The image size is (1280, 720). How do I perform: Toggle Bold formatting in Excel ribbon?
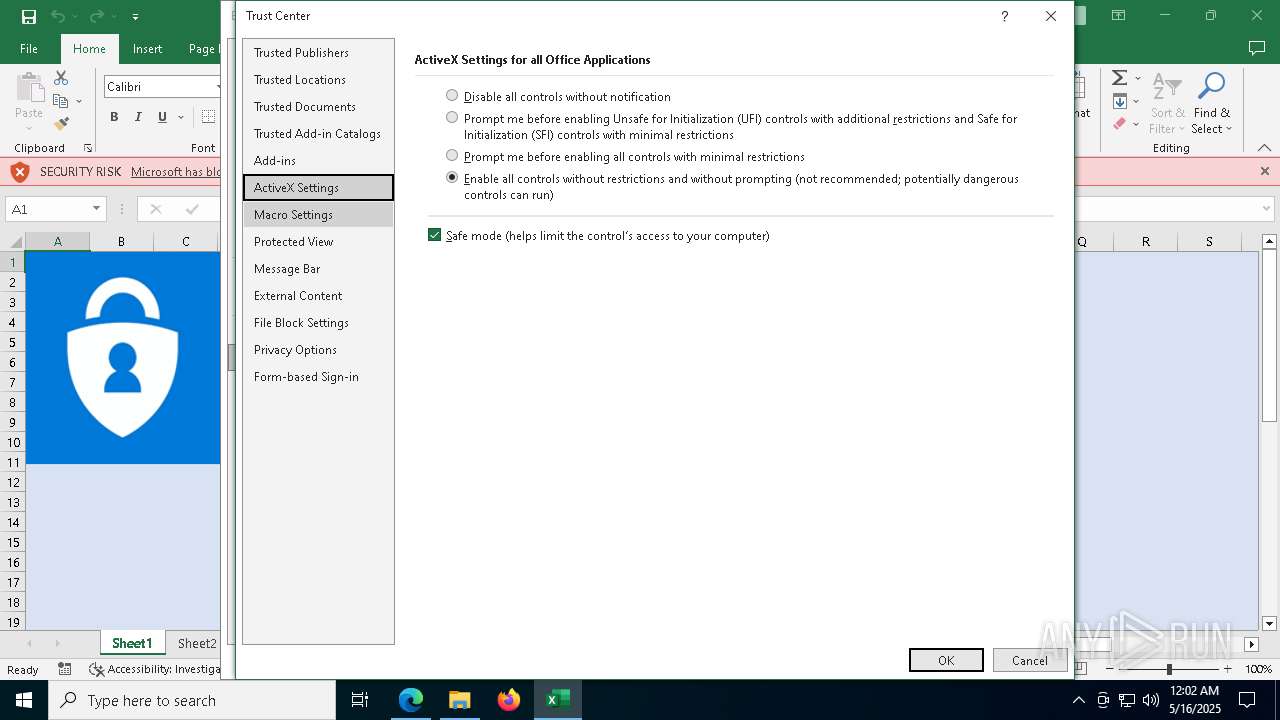click(x=114, y=117)
